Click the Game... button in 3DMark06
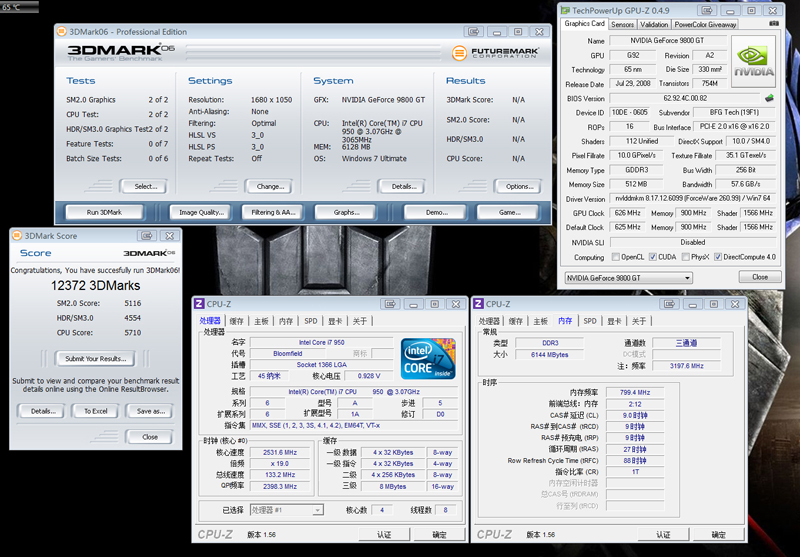This screenshot has width=800, height=557. (509, 212)
